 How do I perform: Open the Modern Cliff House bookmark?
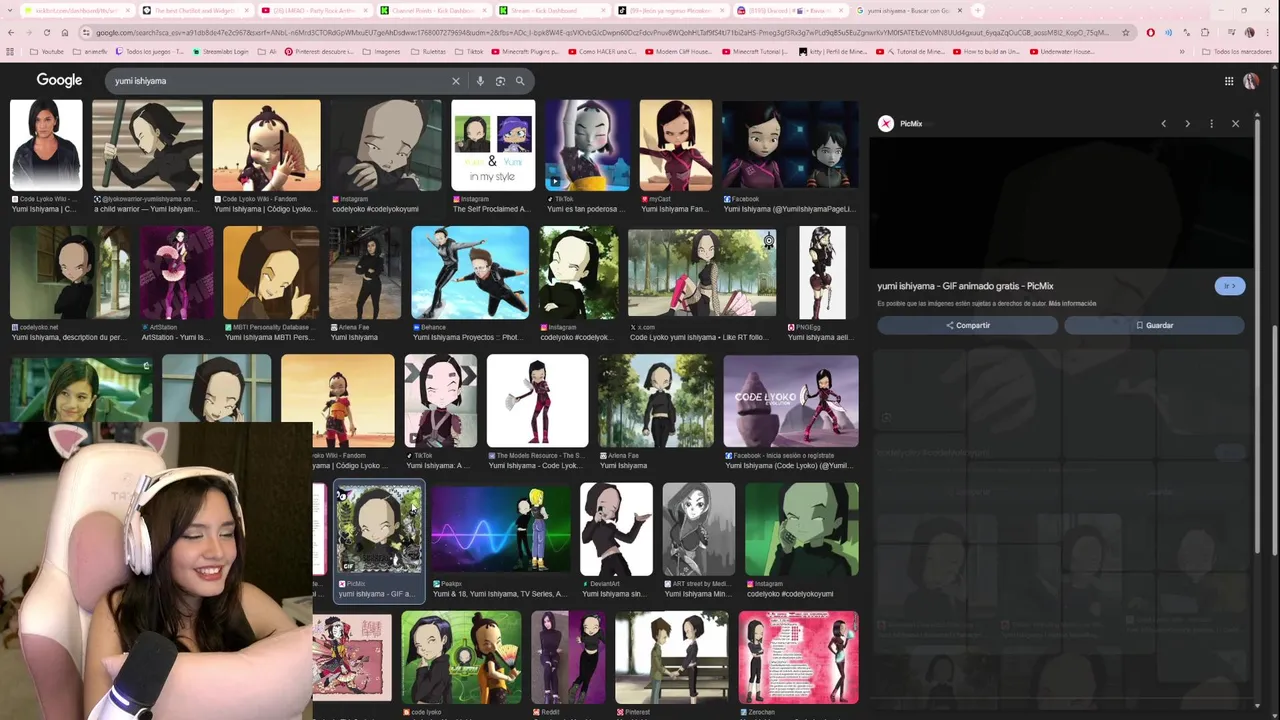pyautogui.click(x=678, y=51)
